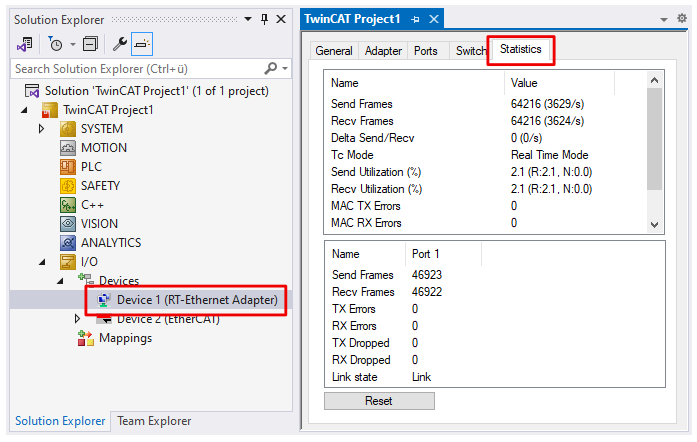The height and width of the screenshot is (442, 697).
Task: Click the SAFETY node icon
Action: [68, 186]
